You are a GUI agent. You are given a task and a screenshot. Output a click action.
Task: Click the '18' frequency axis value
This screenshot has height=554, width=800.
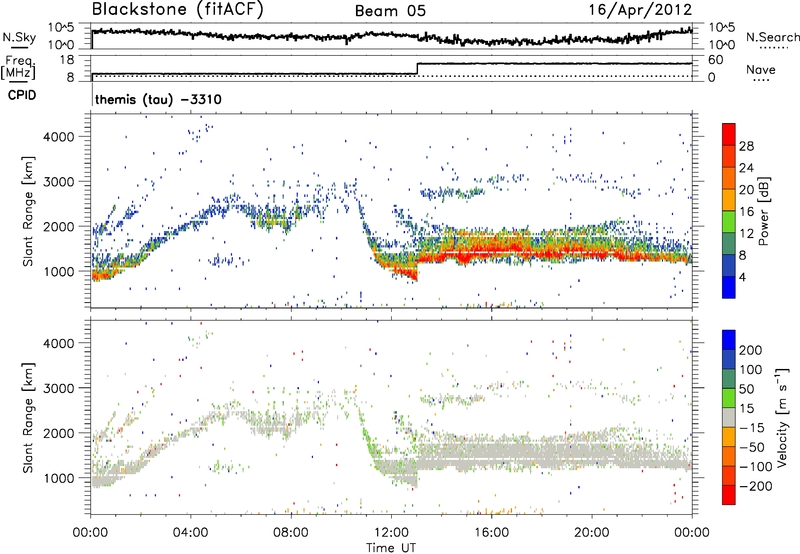coord(67,60)
